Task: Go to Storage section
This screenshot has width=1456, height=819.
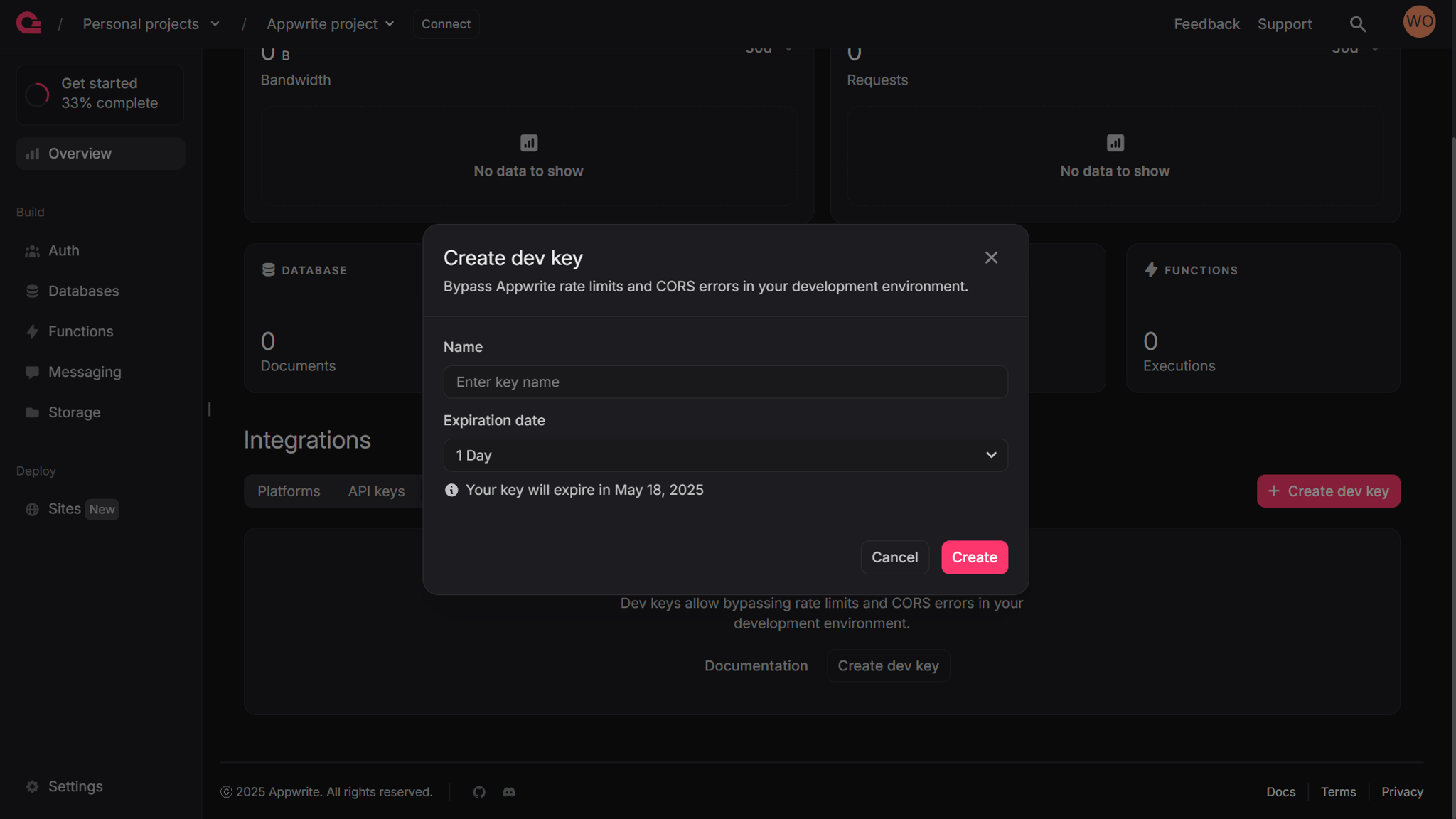Action: pyautogui.click(x=100, y=412)
